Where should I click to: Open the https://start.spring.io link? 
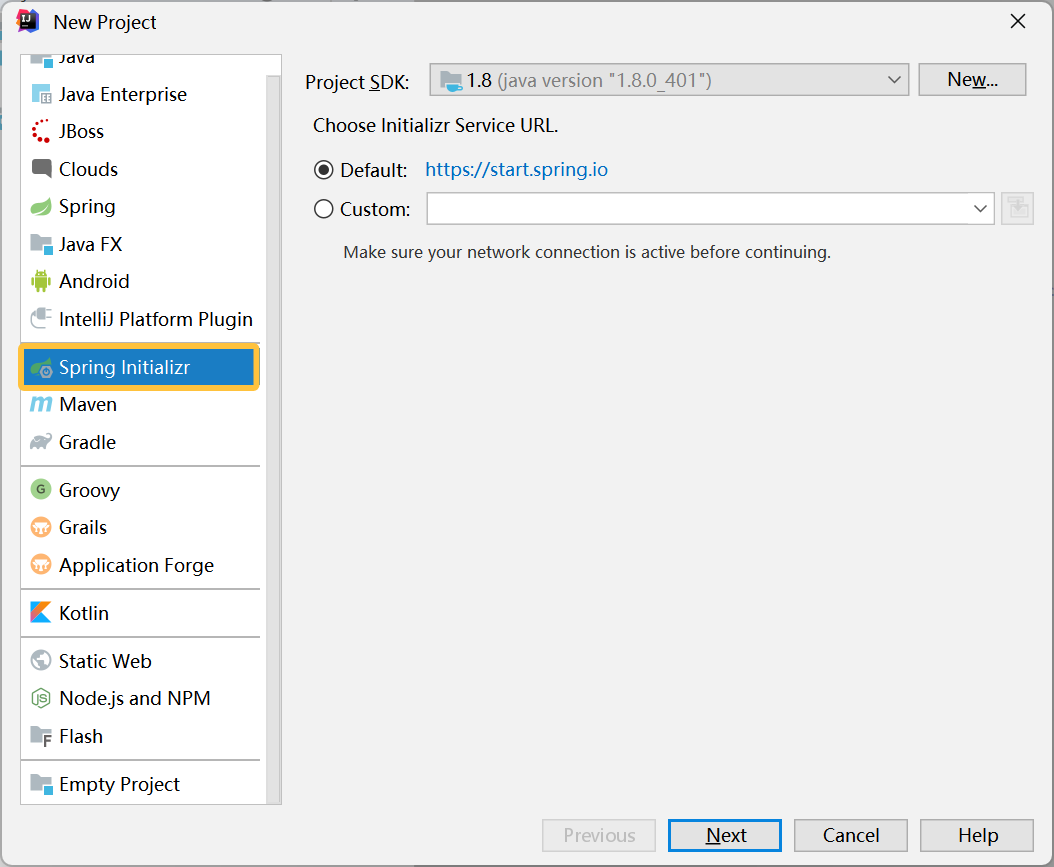tap(516, 169)
